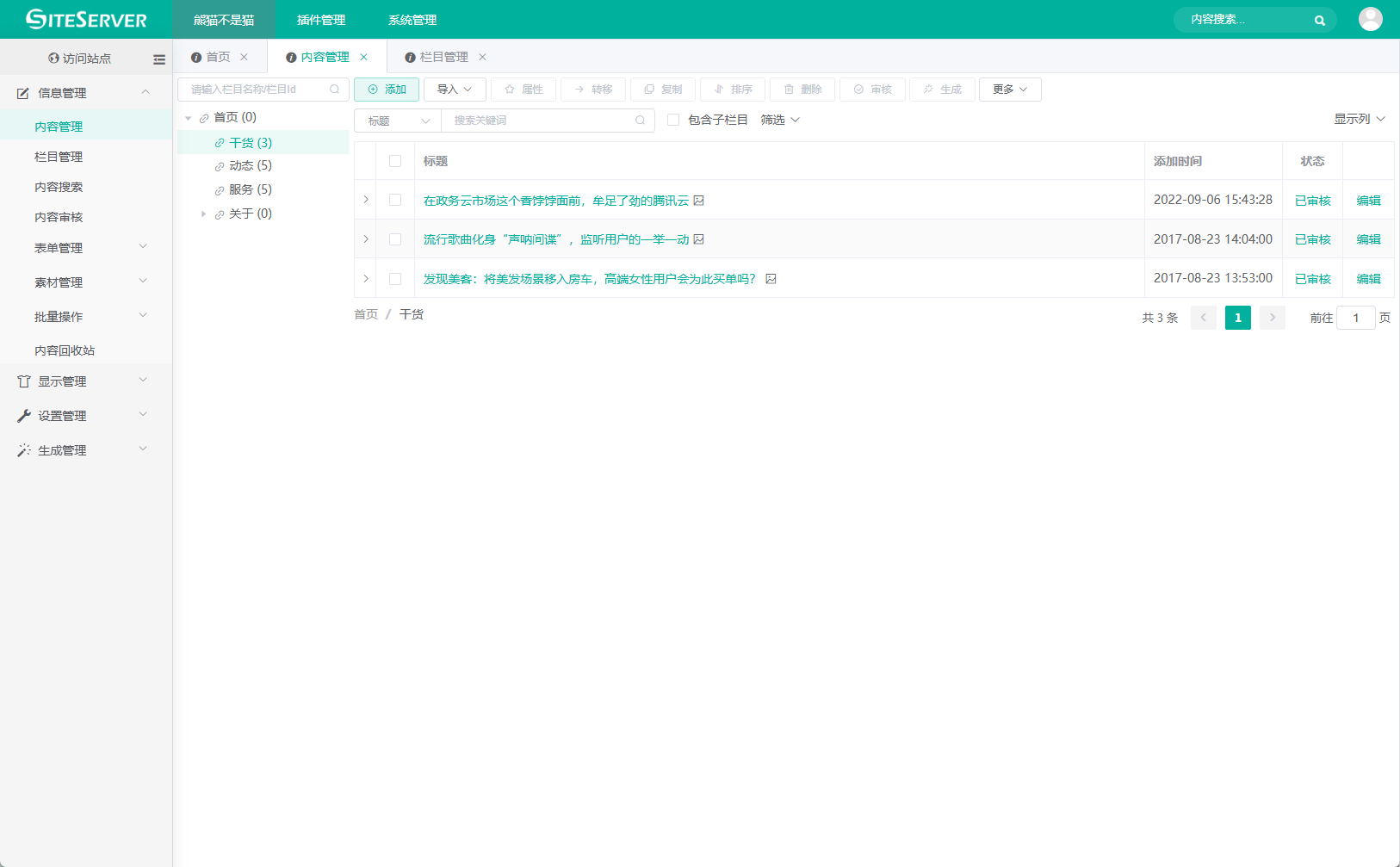Click the 删除 trash toolbar button
Viewport: 1400px width, 867px height.
802,90
